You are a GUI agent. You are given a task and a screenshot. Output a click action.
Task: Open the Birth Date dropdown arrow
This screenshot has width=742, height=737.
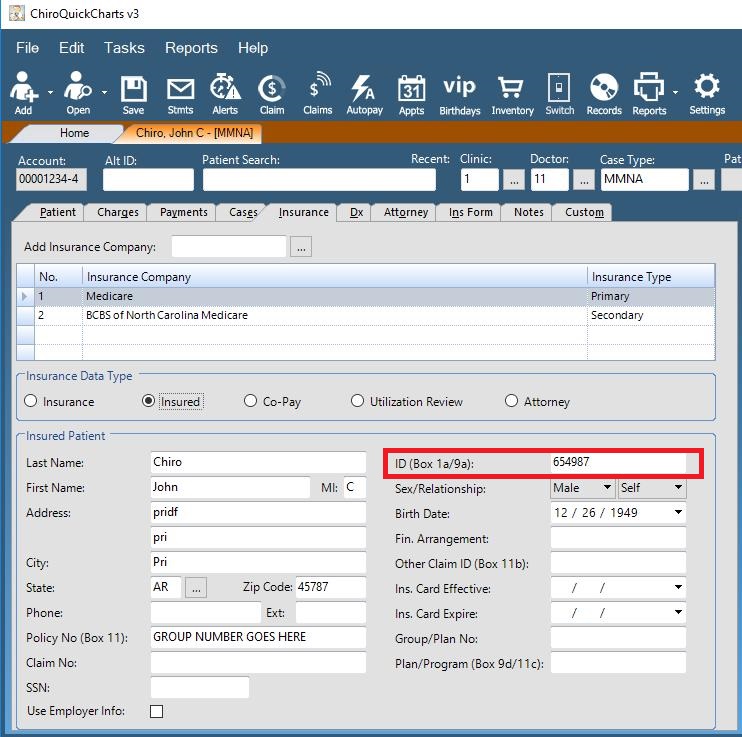click(x=679, y=514)
